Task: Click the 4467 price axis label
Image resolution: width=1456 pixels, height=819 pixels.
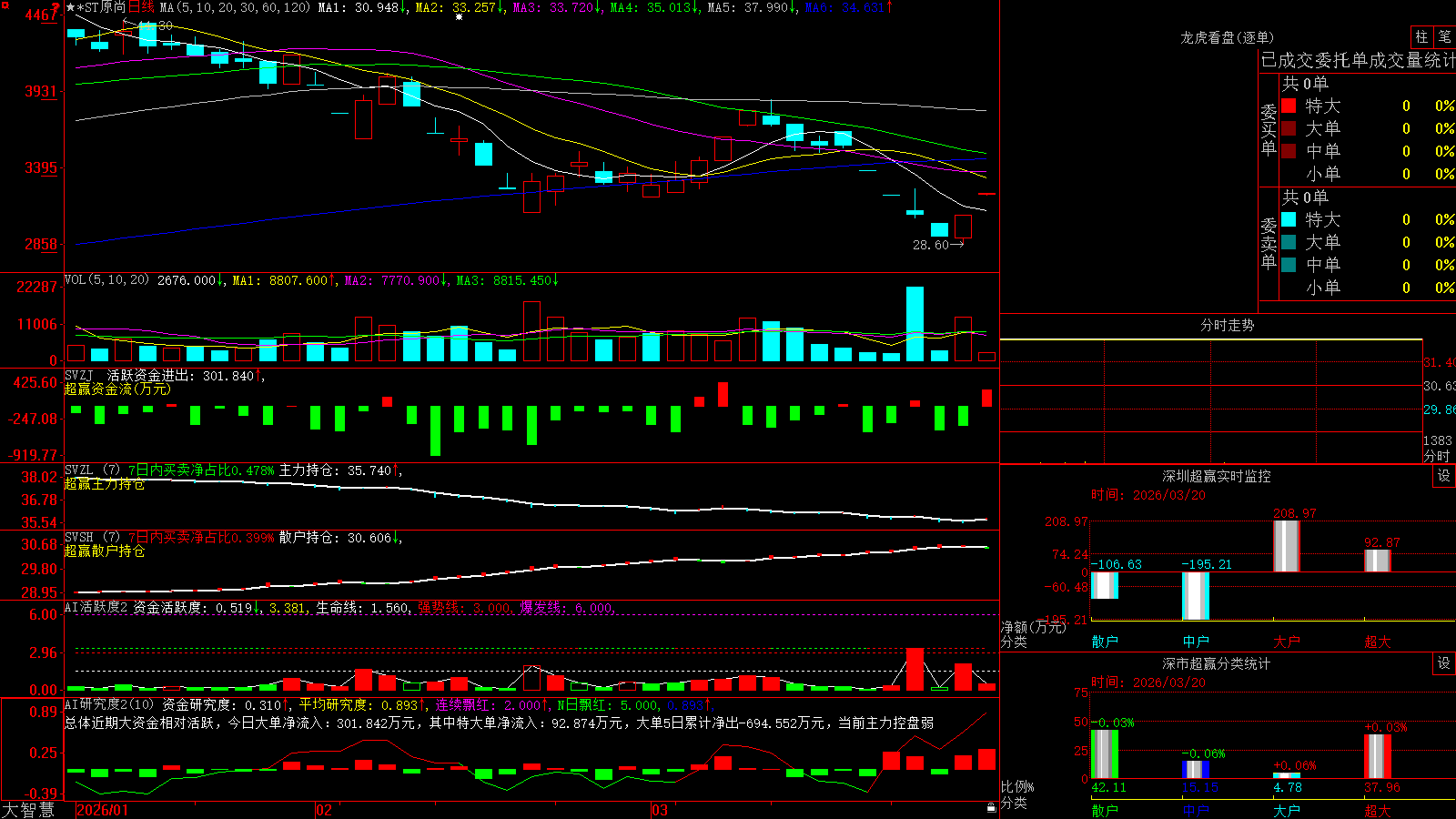Action: [42, 15]
